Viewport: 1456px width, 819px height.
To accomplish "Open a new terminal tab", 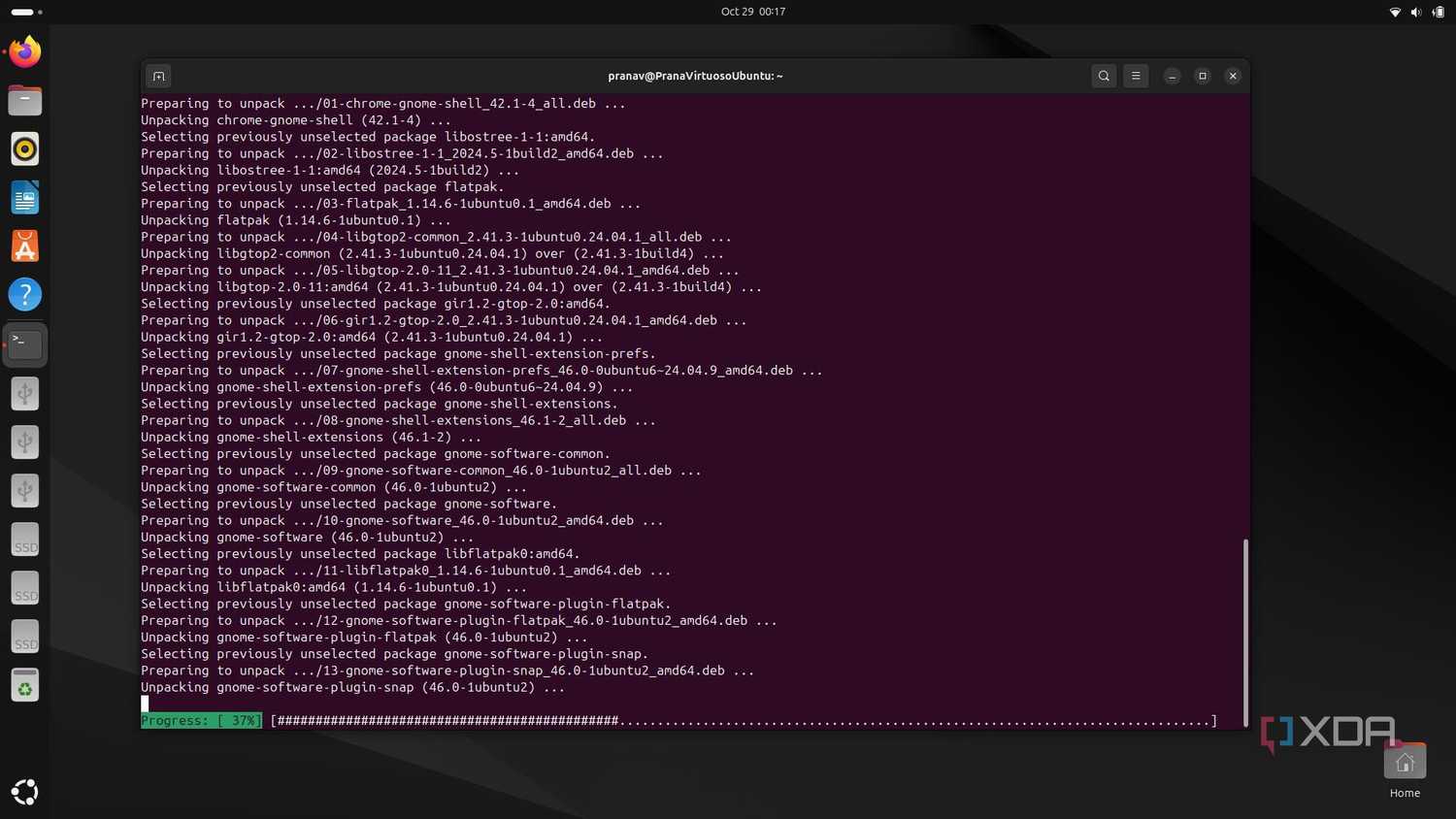I will [x=159, y=76].
